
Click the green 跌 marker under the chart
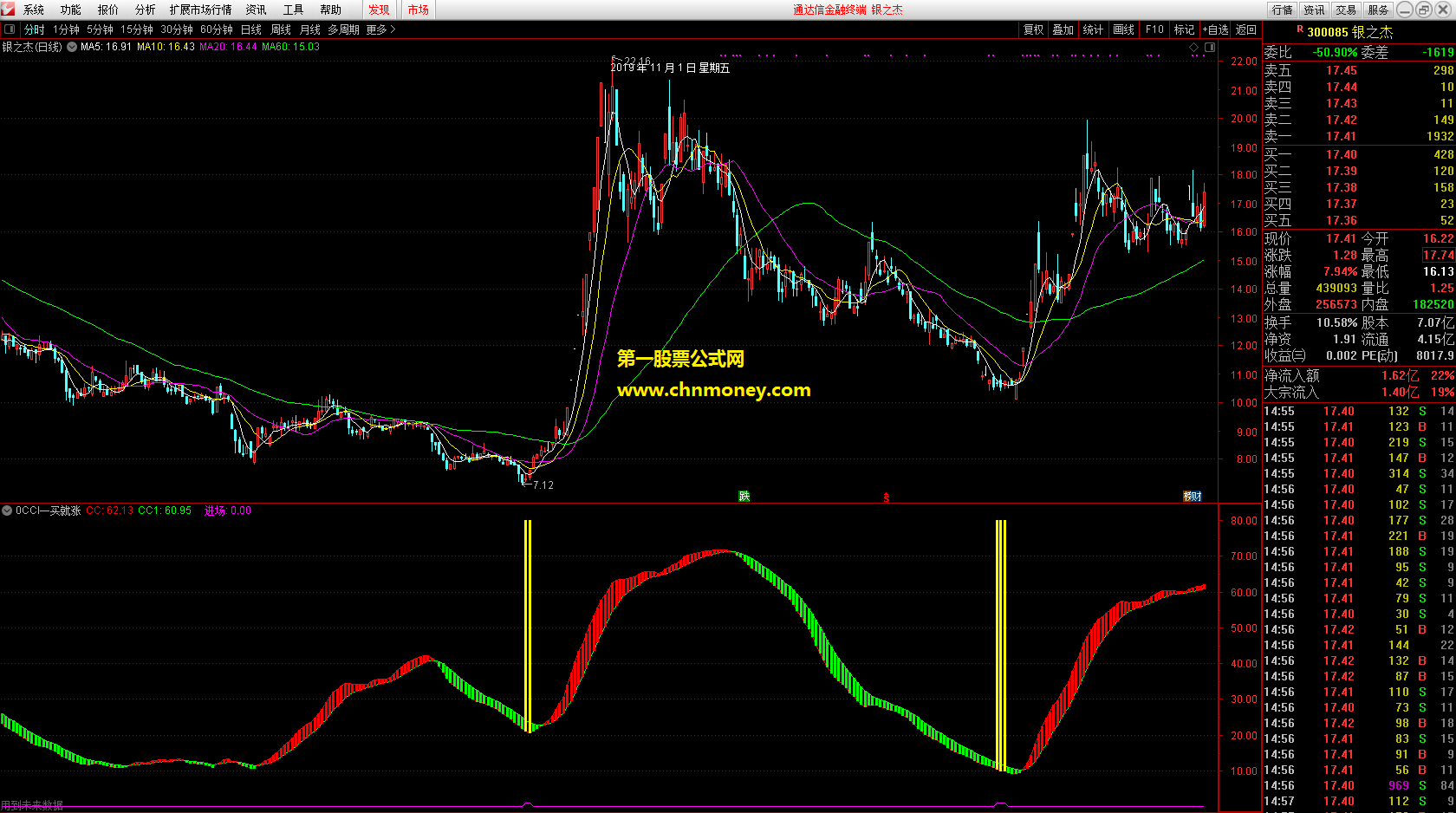(x=744, y=496)
